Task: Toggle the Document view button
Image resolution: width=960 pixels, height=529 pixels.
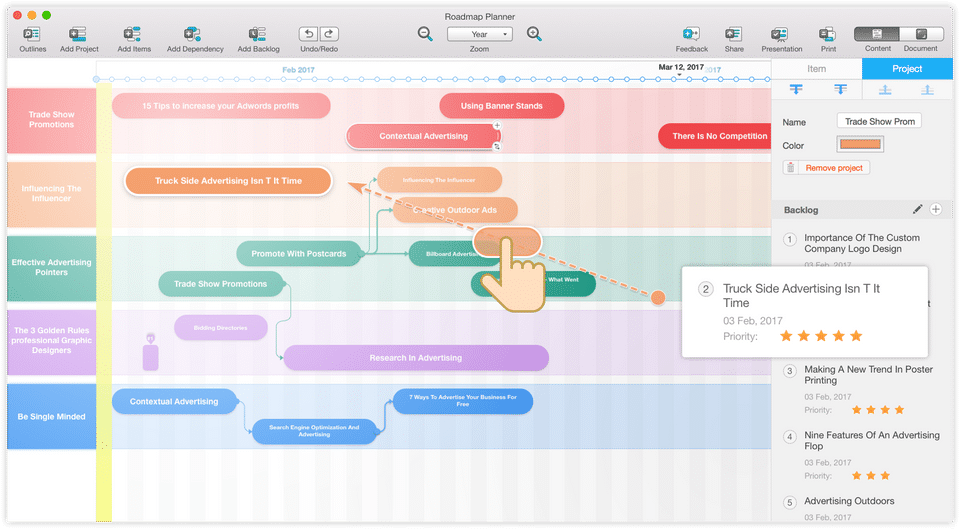Action: pyautogui.click(x=921, y=34)
